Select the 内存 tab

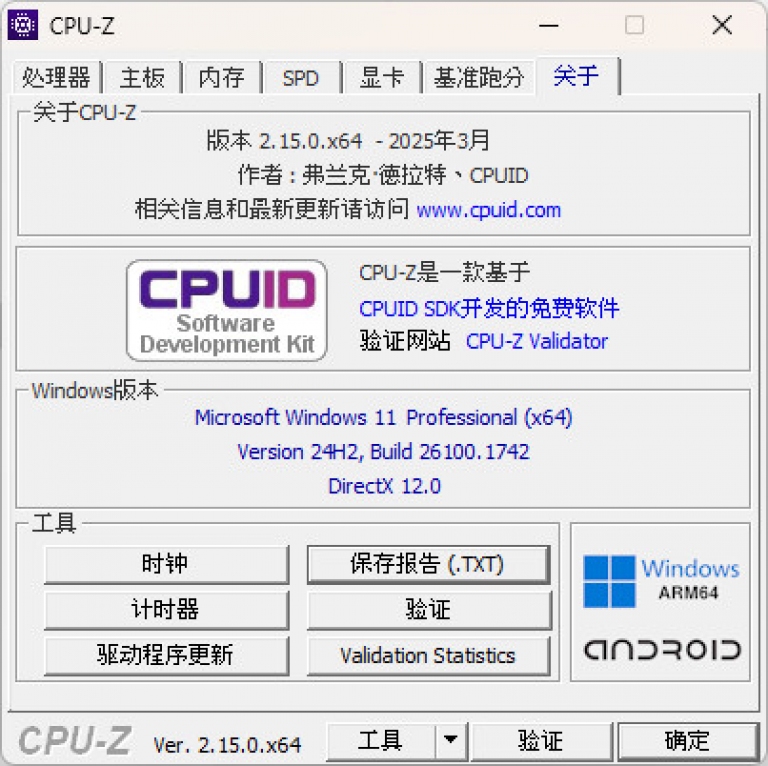221,77
